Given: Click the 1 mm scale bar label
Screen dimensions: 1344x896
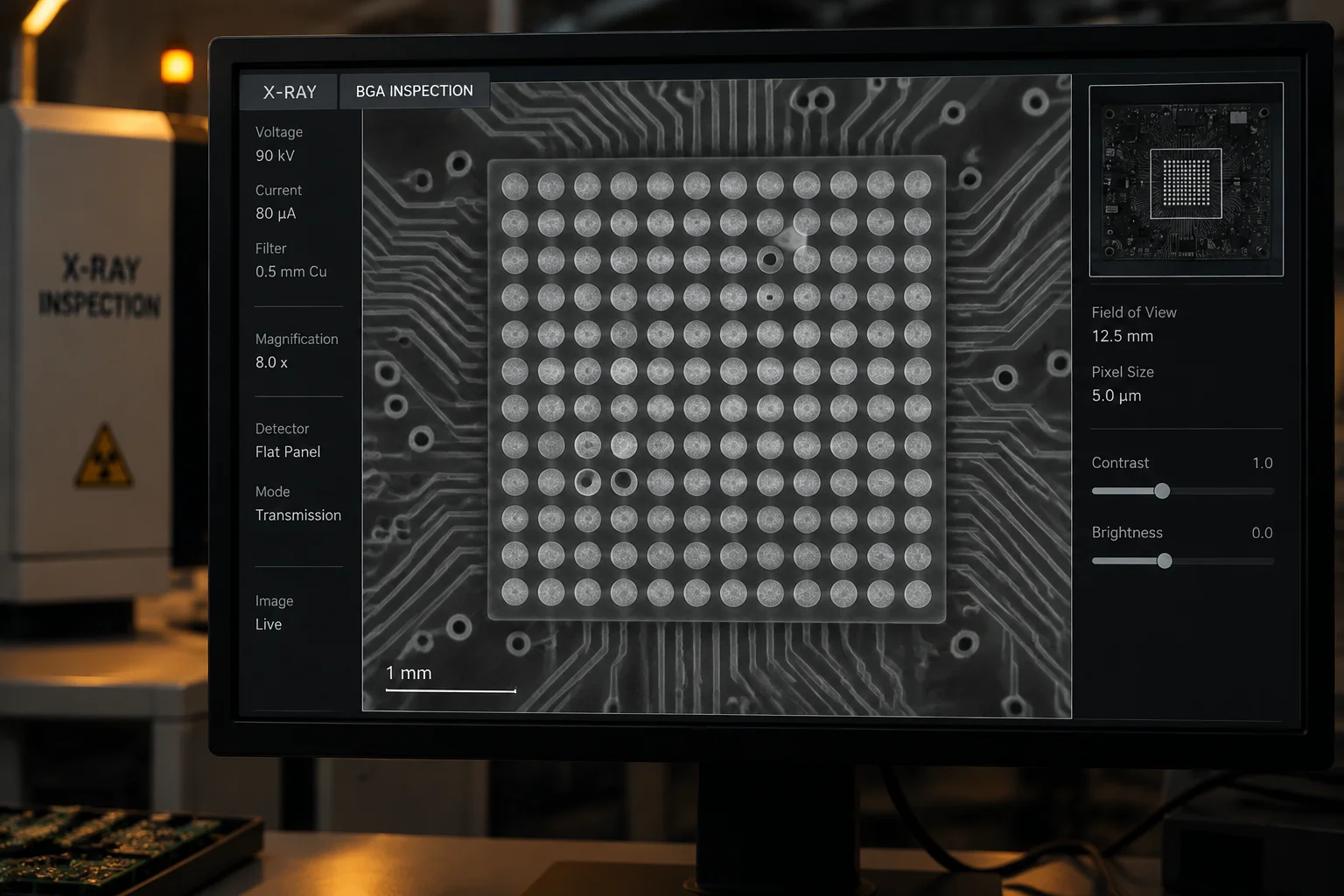Looking at the screenshot, I should click(409, 673).
